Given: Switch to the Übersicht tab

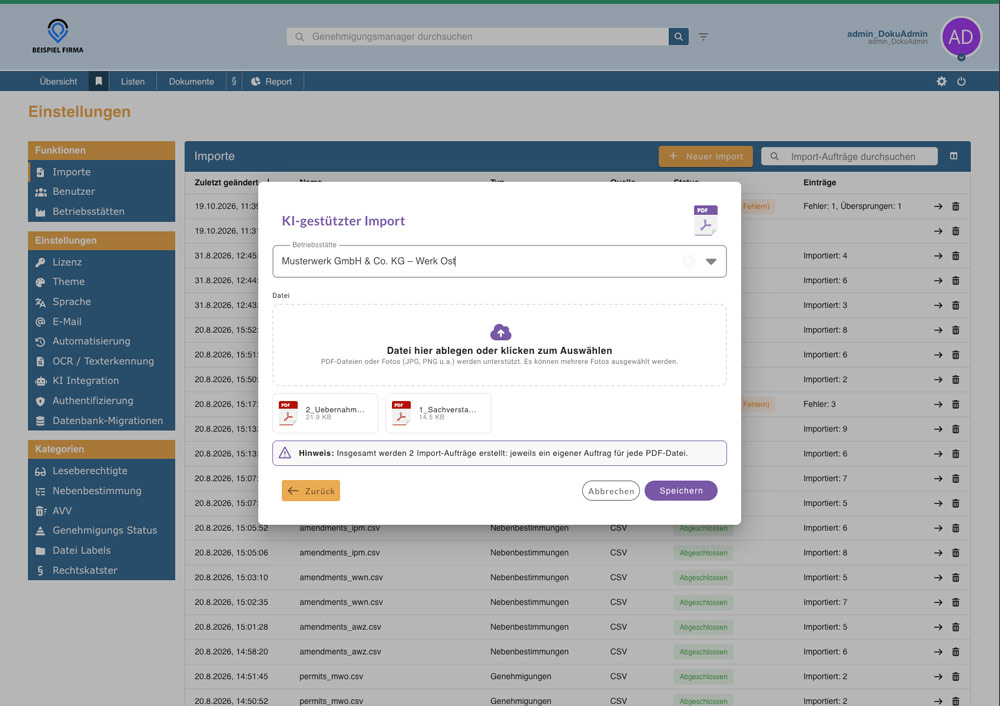Looking at the screenshot, I should coord(58,82).
